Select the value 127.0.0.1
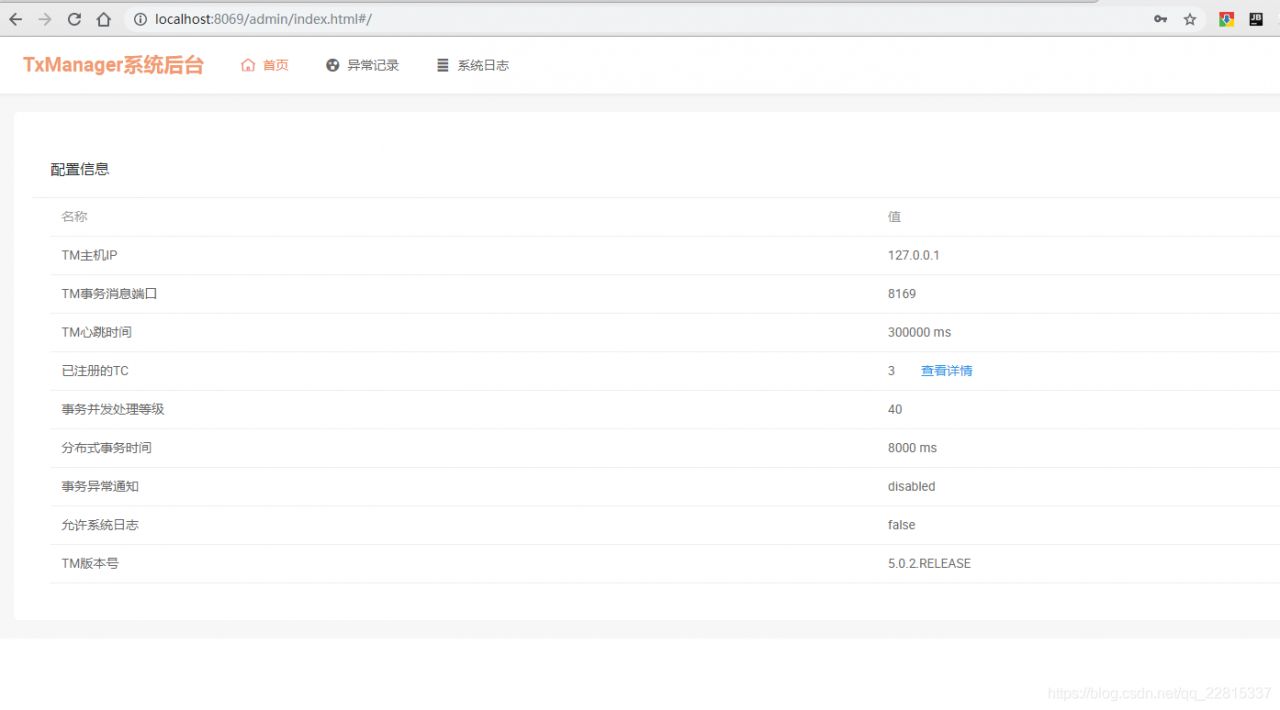1280x710 pixels. pos(914,255)
